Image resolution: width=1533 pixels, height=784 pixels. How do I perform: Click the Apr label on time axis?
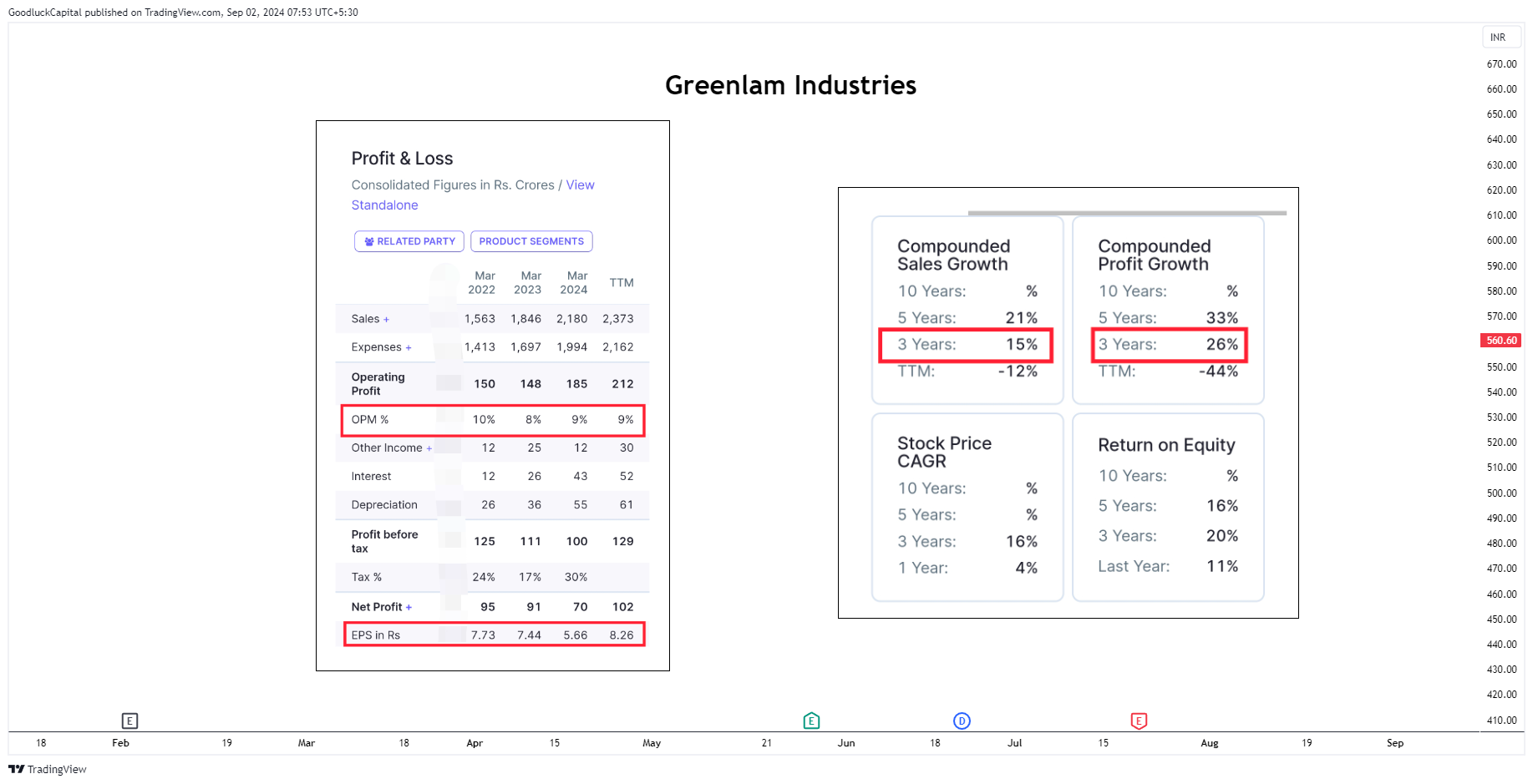point(475,743)
